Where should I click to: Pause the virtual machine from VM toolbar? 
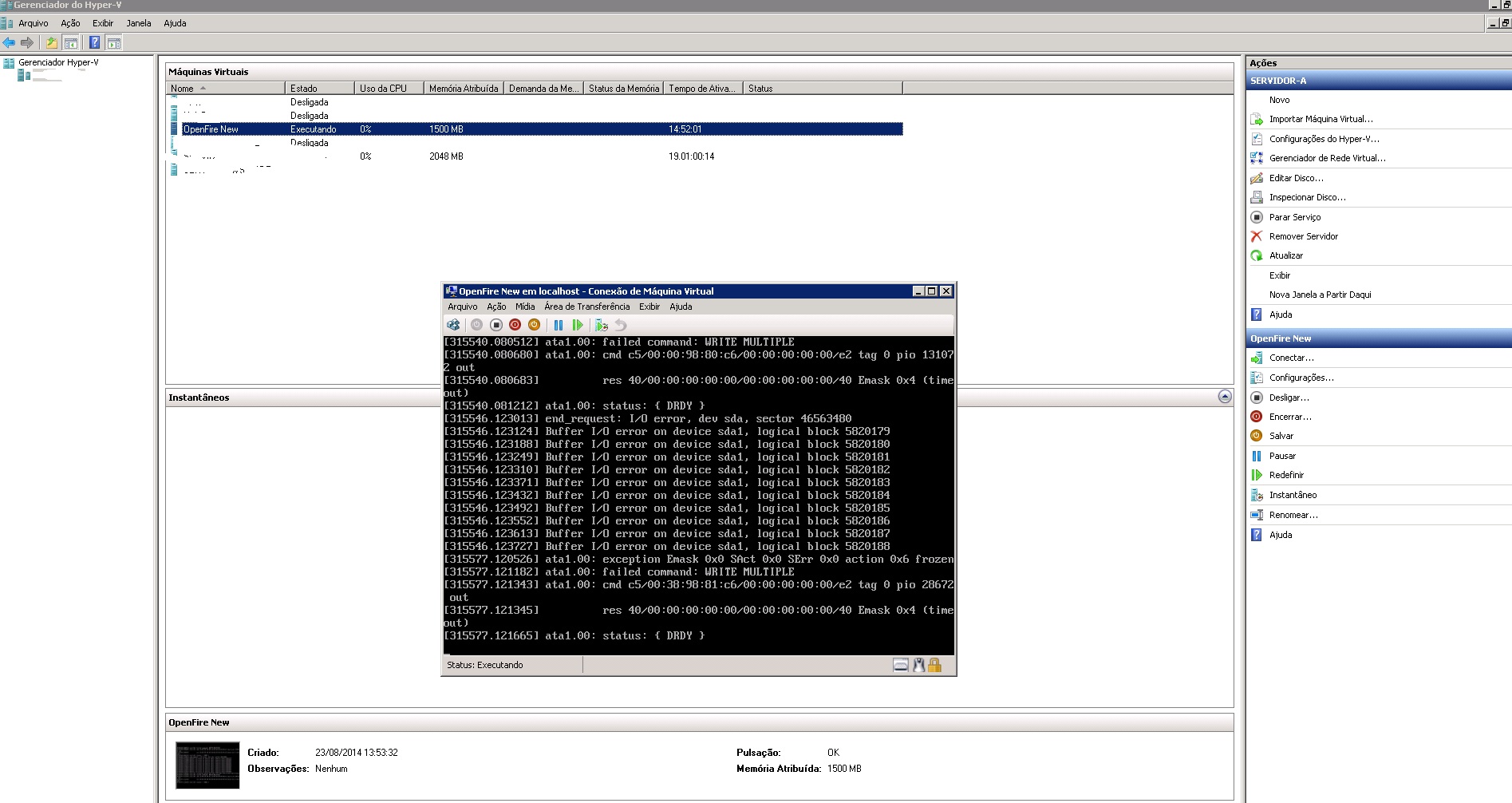559,325
